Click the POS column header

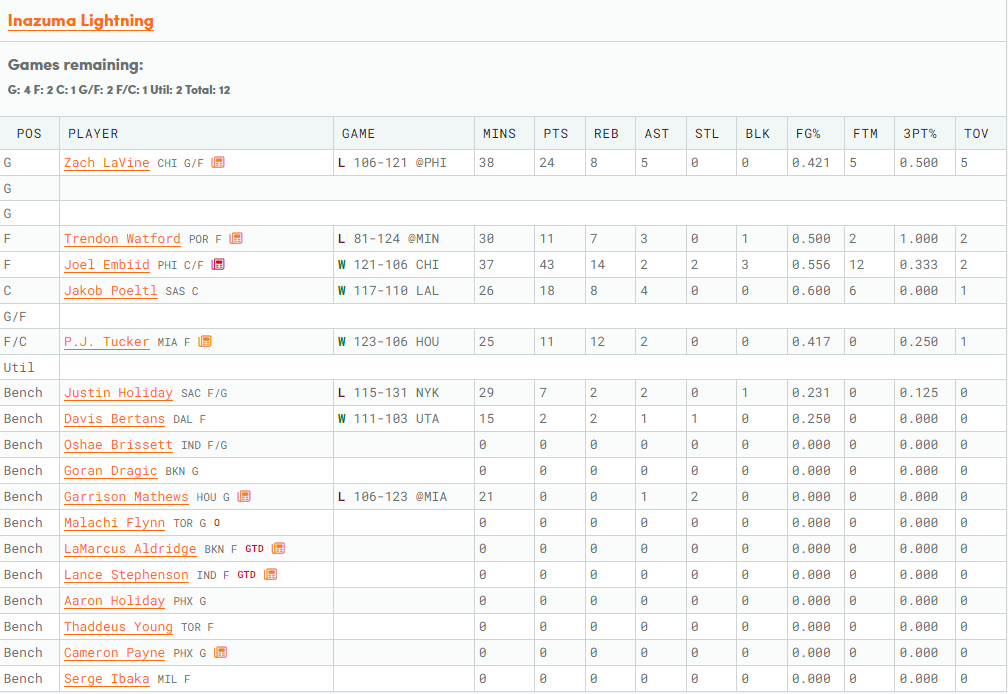tap(29, 134)
